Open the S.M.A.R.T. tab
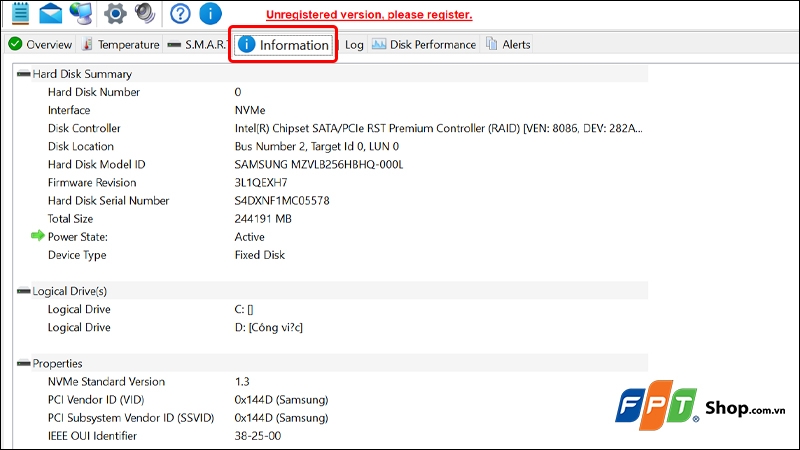This screenshot has width=800, height=450. pyautogui.click(x=196, y=44)
